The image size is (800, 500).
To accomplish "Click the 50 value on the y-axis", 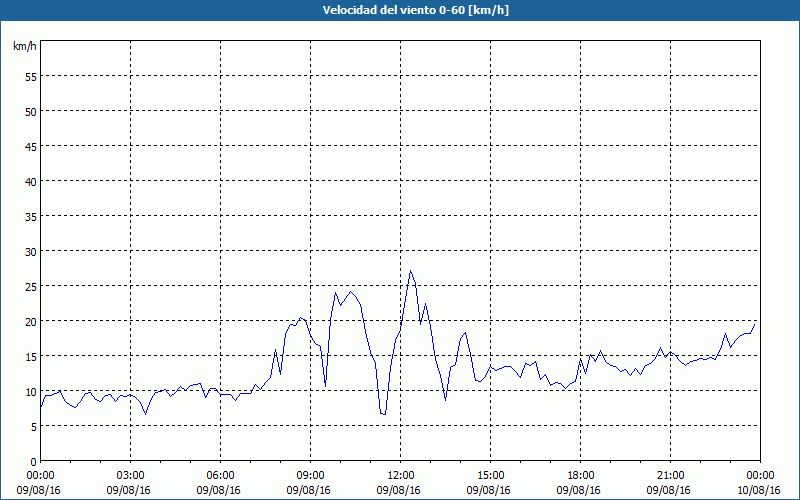I will [x=31, y=112].
